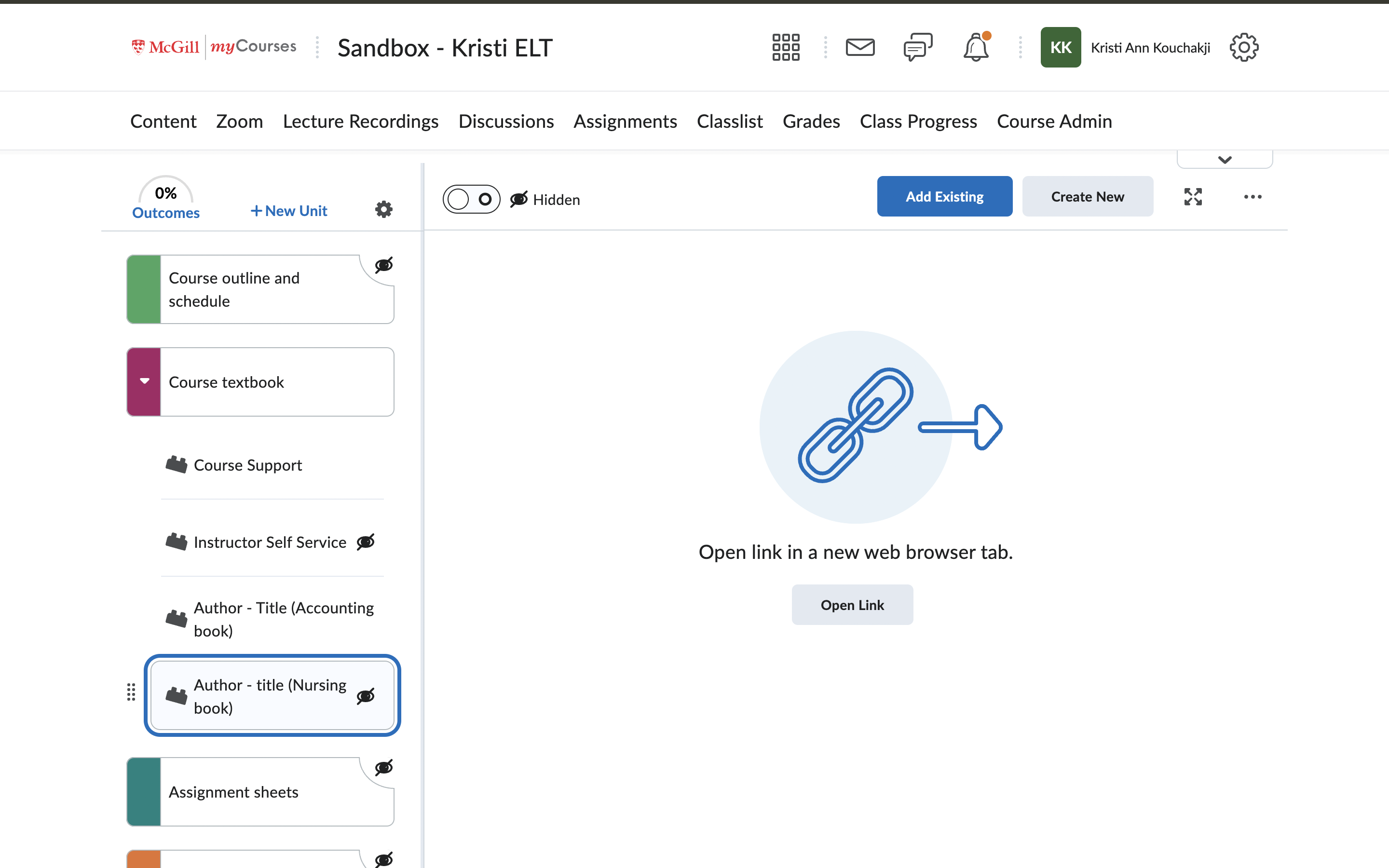Click the orange color bar of the bottom unit
Image resolution: width=1389 pixels, height=868 pixels.
pos(144,859)
